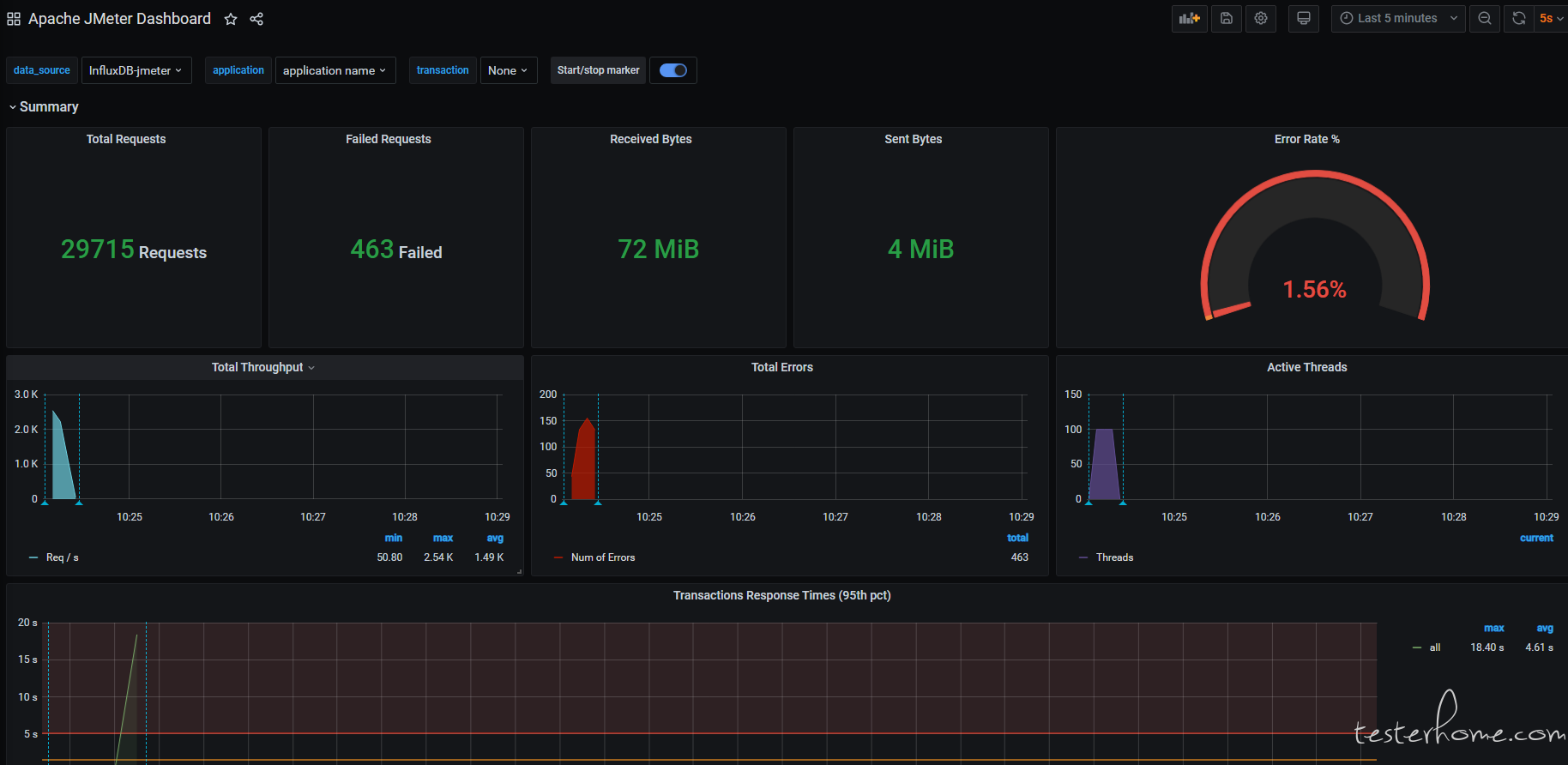Screen dimensions: 1568x765
Task: Open InfluxDB-jmeter data source dropdown
Action: click(136, 70)
